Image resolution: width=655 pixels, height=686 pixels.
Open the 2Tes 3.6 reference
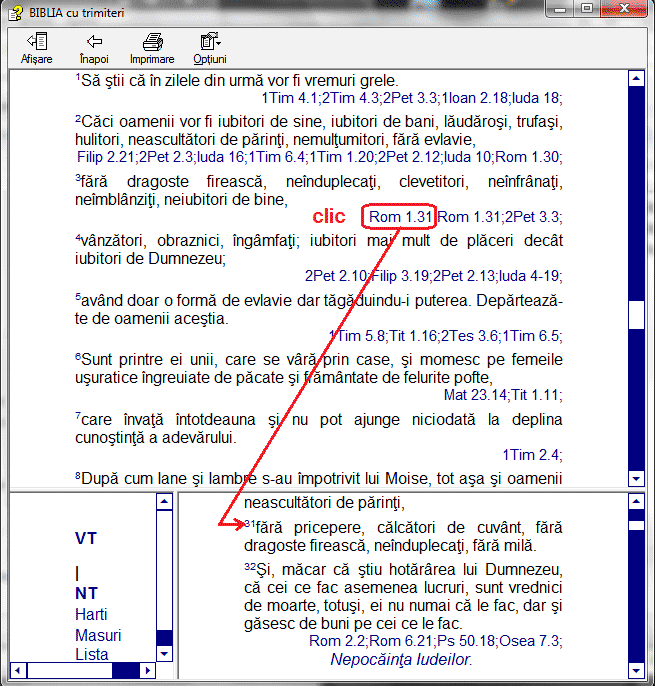(469, 336)
